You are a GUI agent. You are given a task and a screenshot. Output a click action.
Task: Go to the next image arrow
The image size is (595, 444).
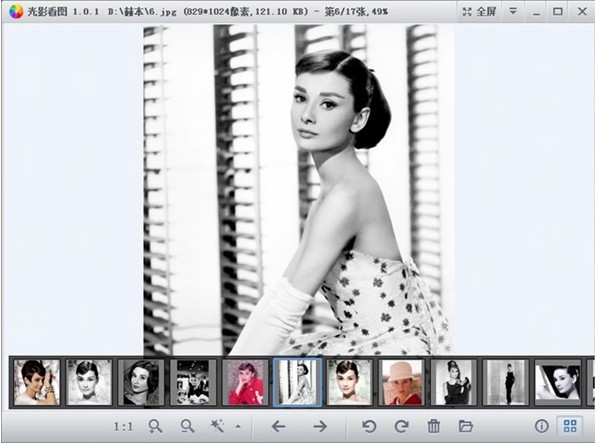(x=320, y=427)
